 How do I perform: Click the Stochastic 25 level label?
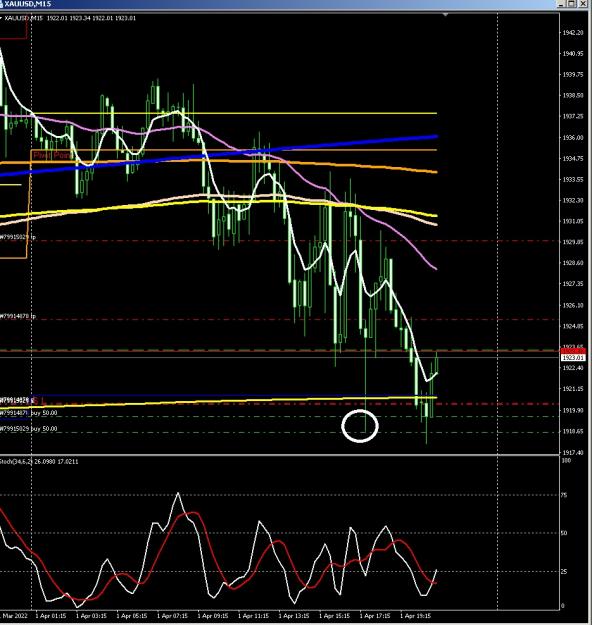pos(564,572)
